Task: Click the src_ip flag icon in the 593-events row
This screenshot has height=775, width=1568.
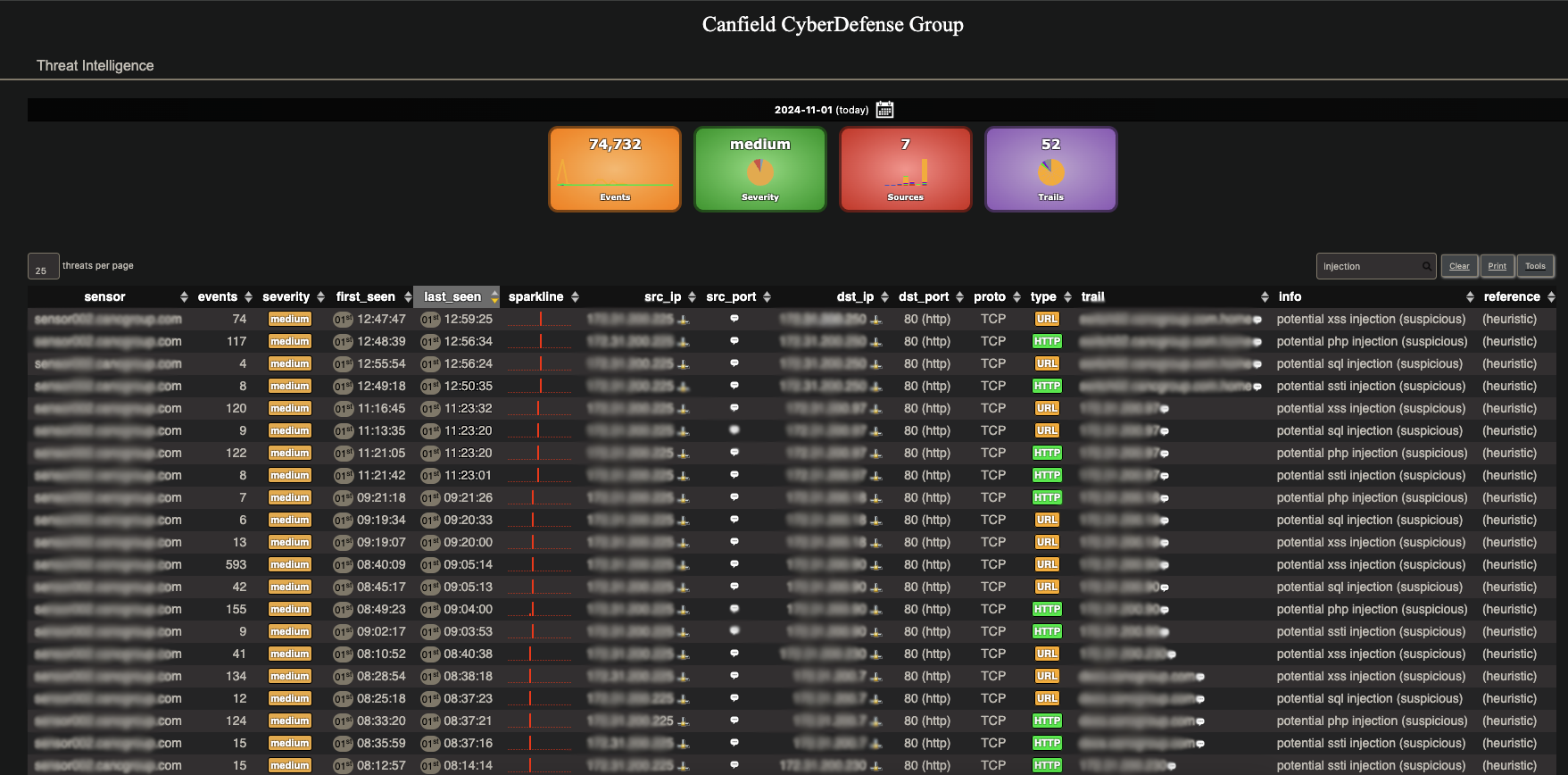Action: 684,565
